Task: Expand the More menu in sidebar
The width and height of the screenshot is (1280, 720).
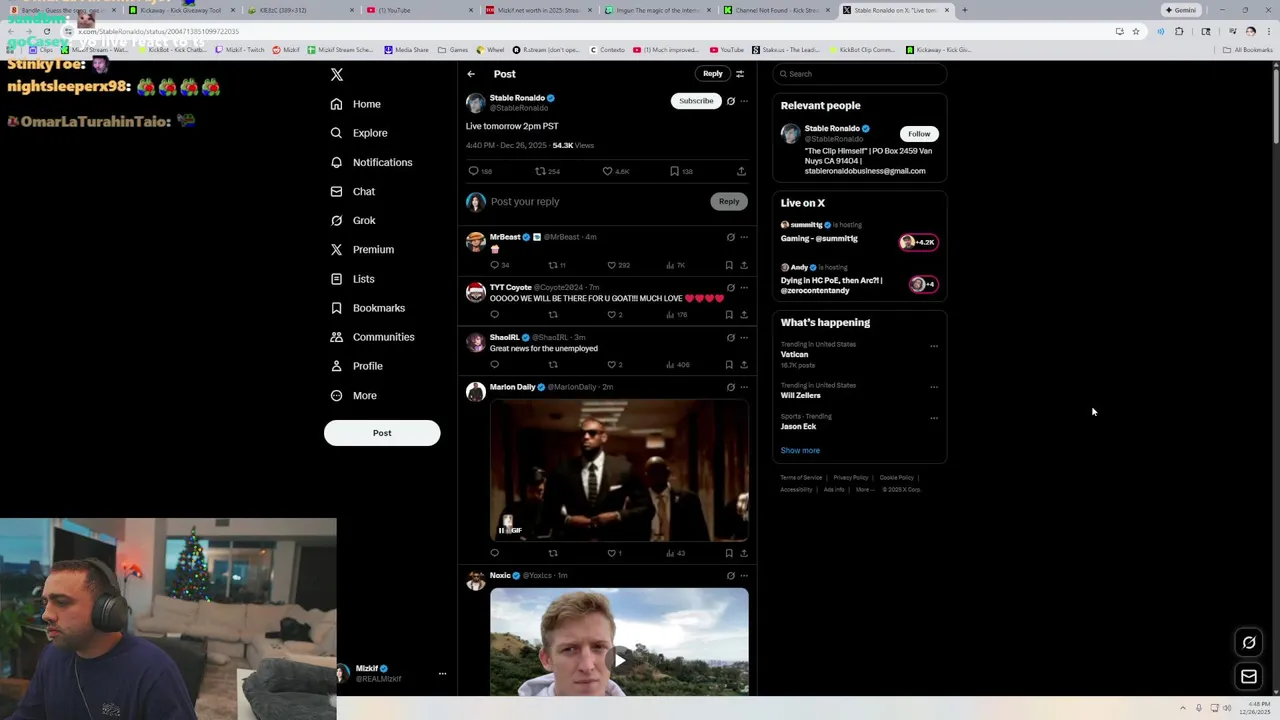Action: pos(353,395)
